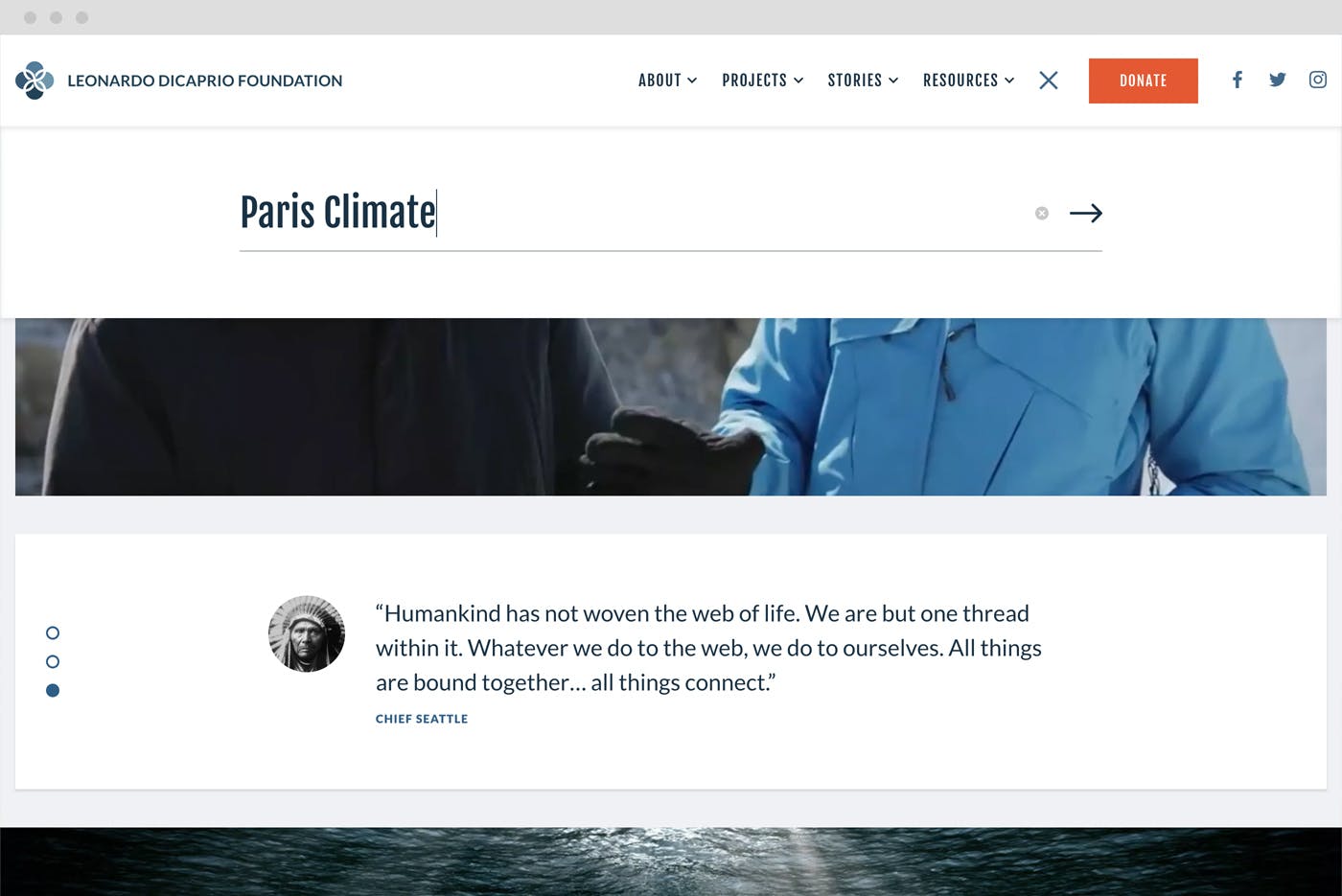Screen dimensions: 1342x896
Task: Open the Twitter bird icon
Action: click(x=1278, y=80)
